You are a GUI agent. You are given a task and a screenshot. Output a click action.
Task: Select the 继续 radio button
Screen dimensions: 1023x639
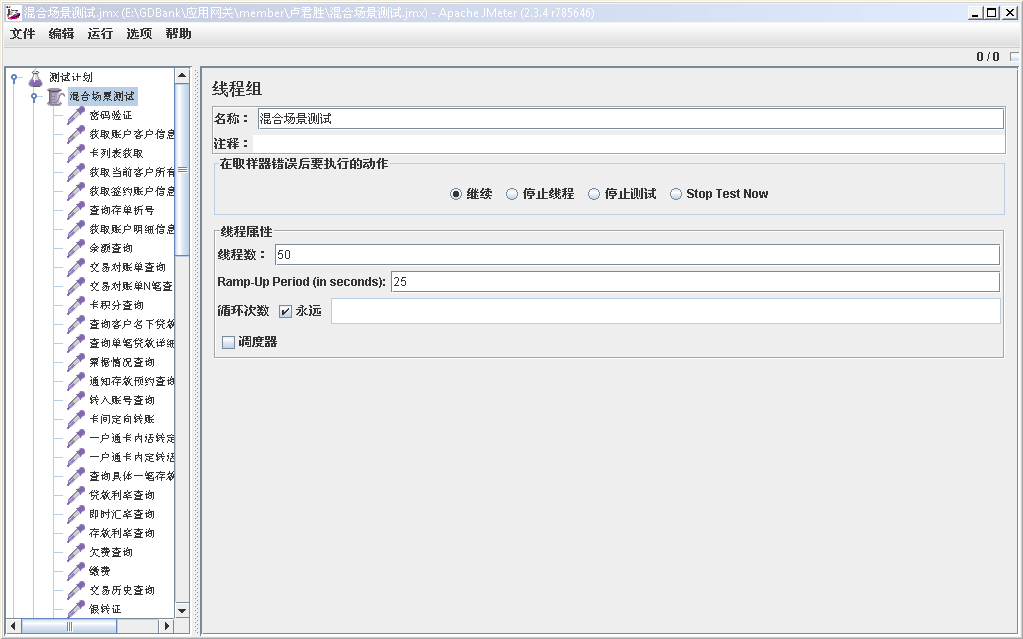pyautogui.click(x=456, y=194)
